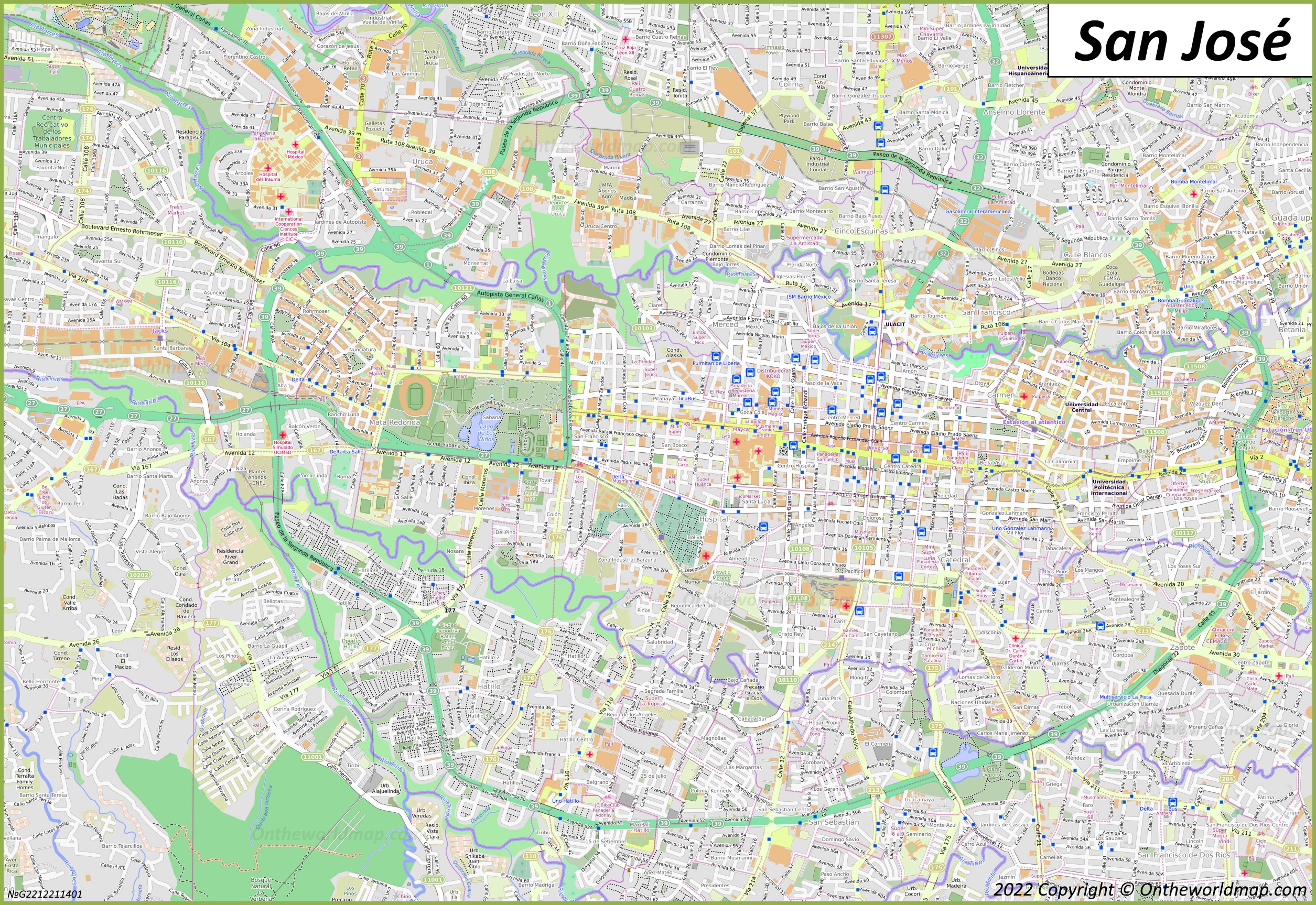Click the red cross icon above Hospital Simulado UCIMED
Image resolution: width=1316 pixels, height=905 pixels.
283,435
